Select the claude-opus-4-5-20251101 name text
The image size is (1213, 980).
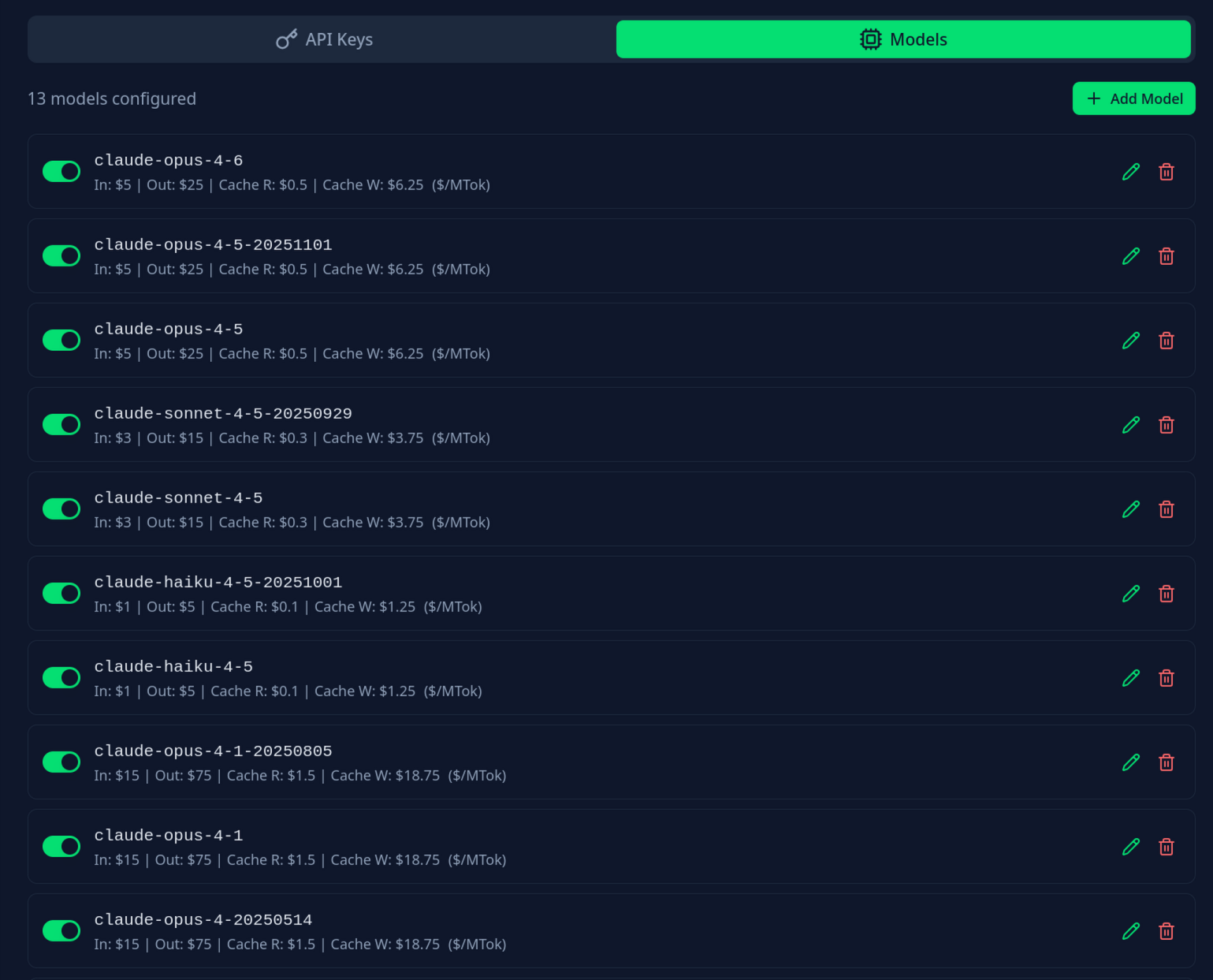(x=214, y=245)
